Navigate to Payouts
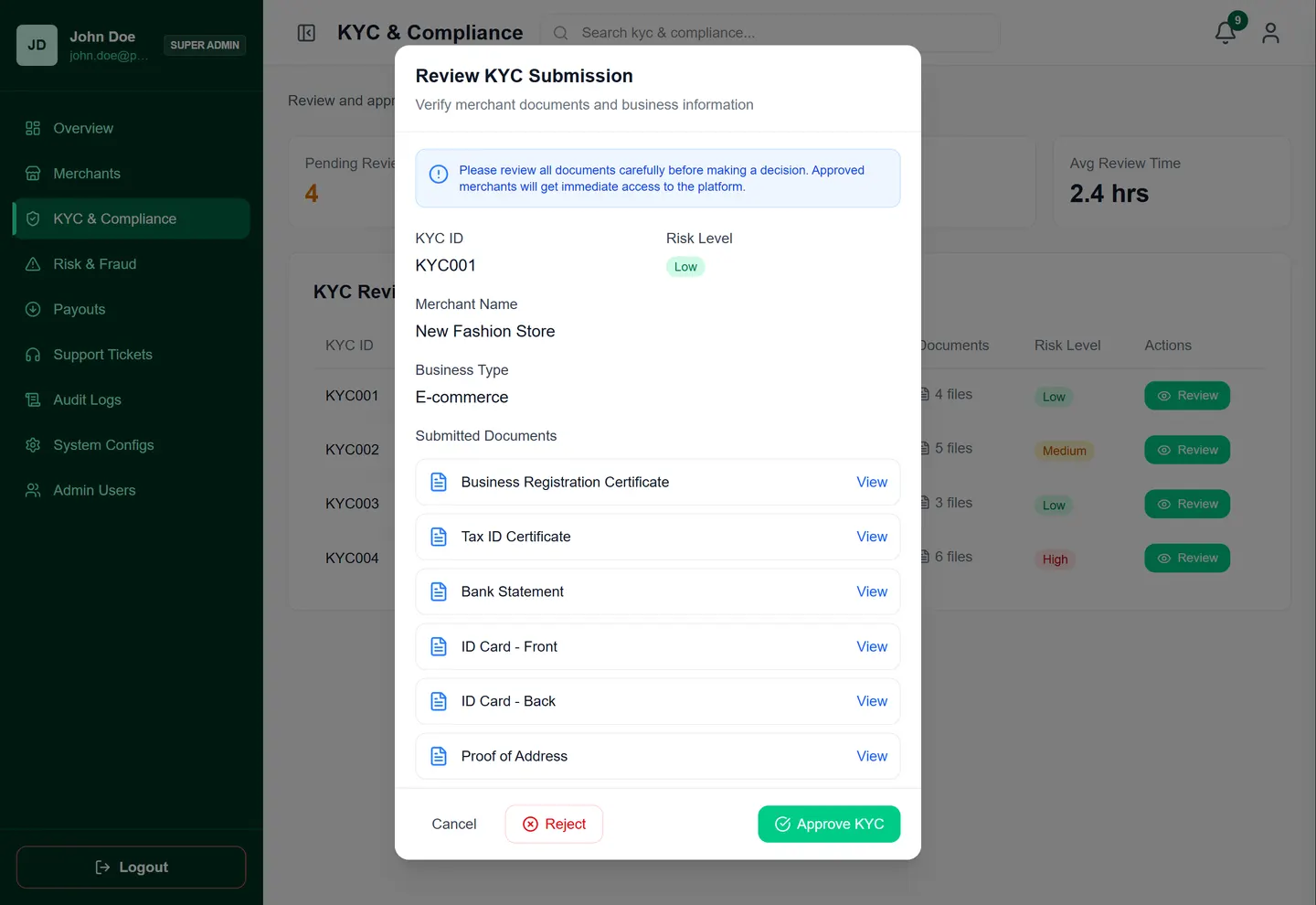Viewport: 1316px width, 905px height. [x=132, y=309]
